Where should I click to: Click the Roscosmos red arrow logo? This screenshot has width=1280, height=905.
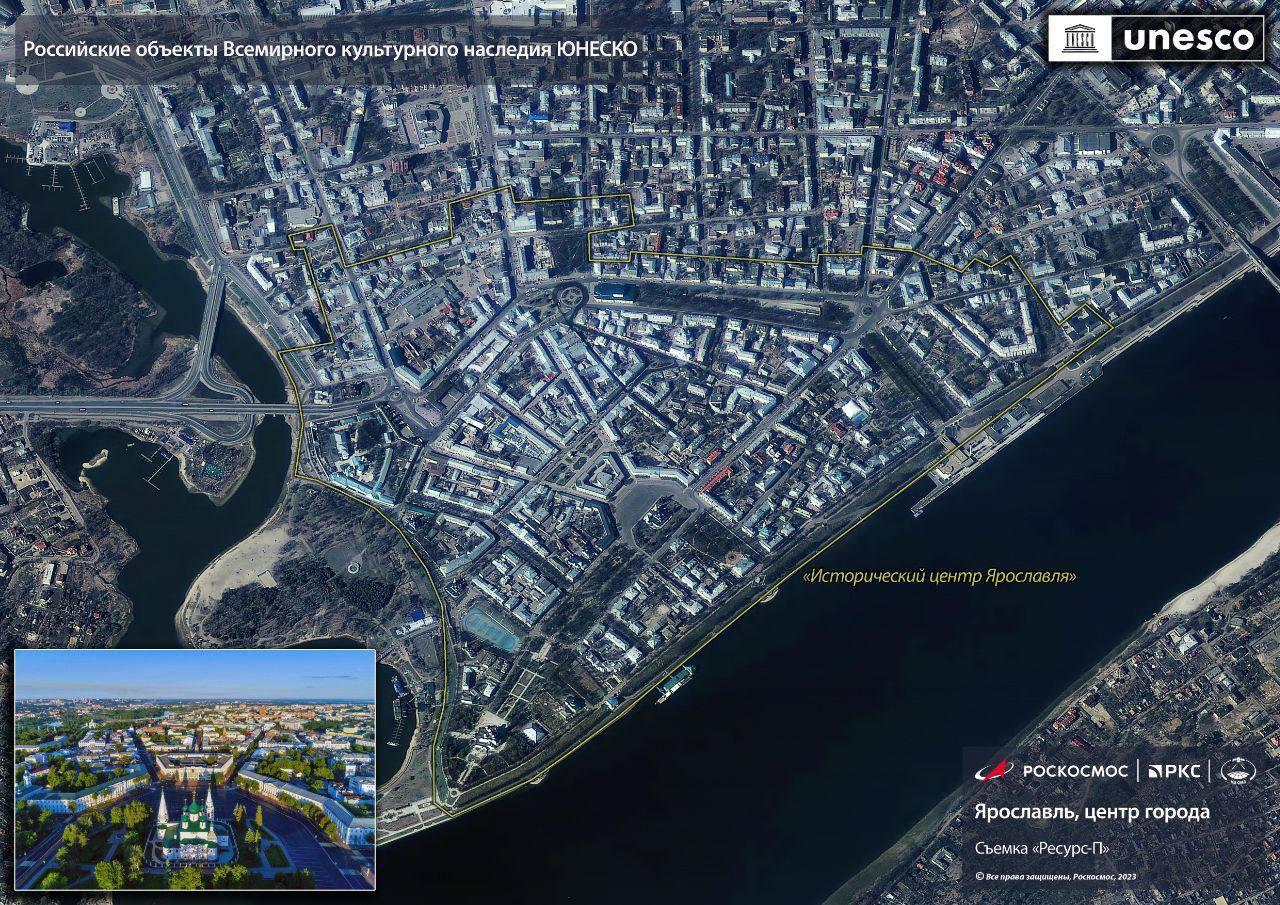point(993,770)
